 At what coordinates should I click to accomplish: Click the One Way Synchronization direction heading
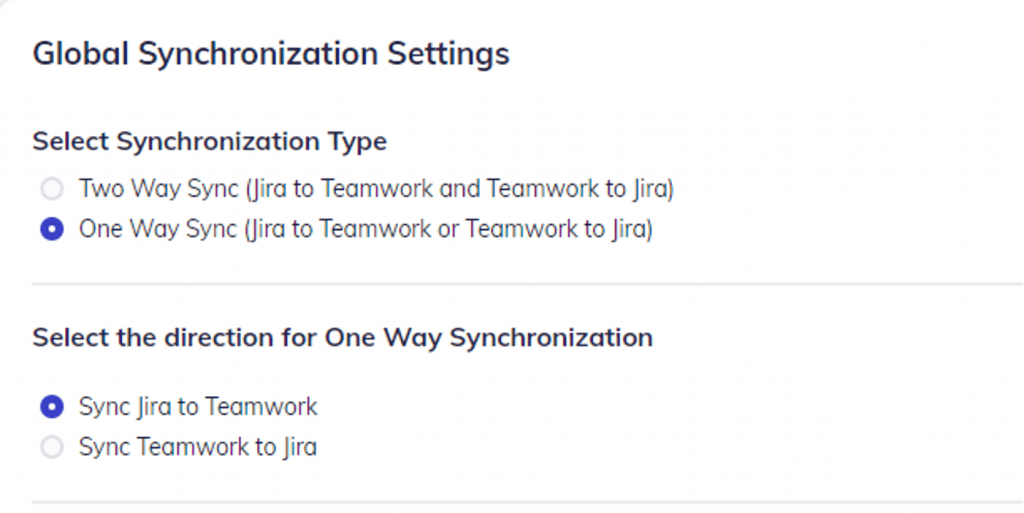pyautogui.click(x=342, y=338)
